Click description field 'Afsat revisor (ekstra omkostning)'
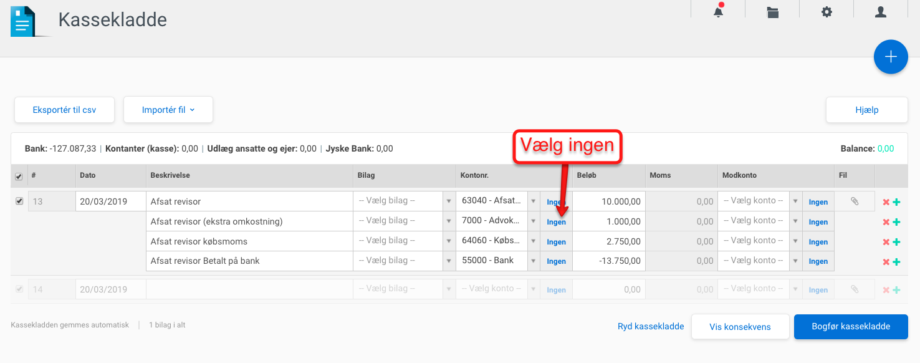The height and width of the screenshot is (363, 920). pyautogui.click(x=249, y=222)
